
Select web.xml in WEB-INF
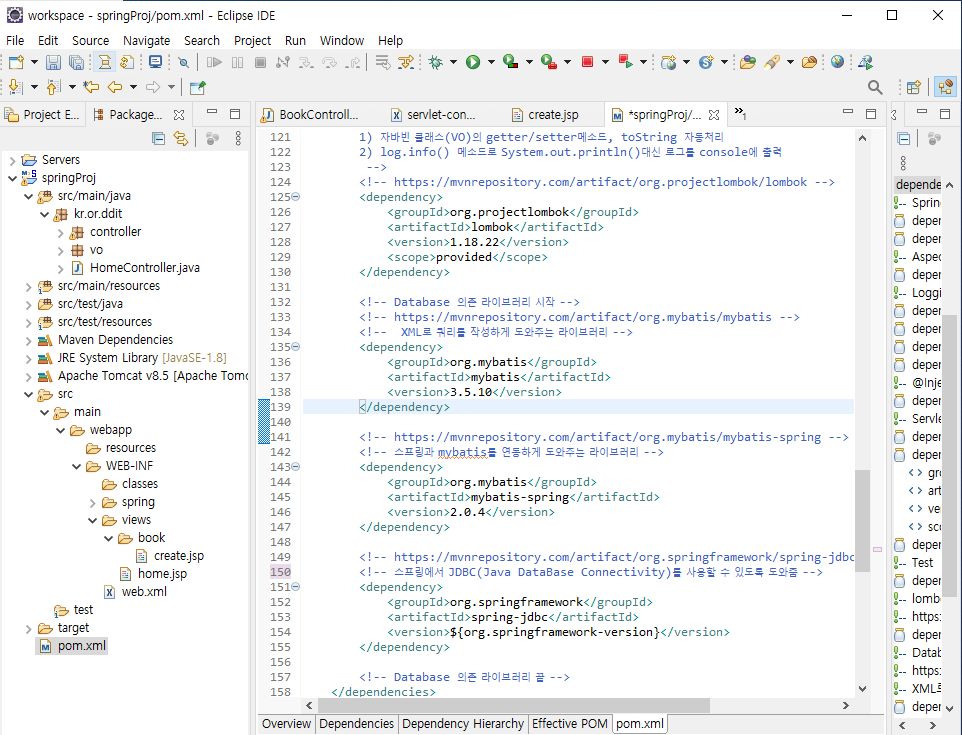144,592
